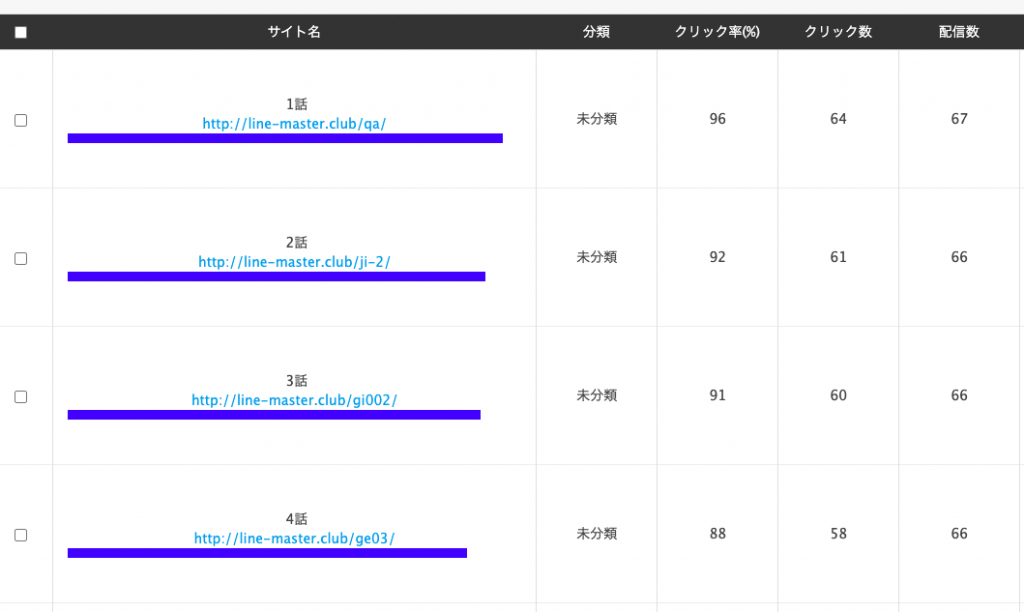Open link http://line-master.club/ji-2/

point(295,262)
